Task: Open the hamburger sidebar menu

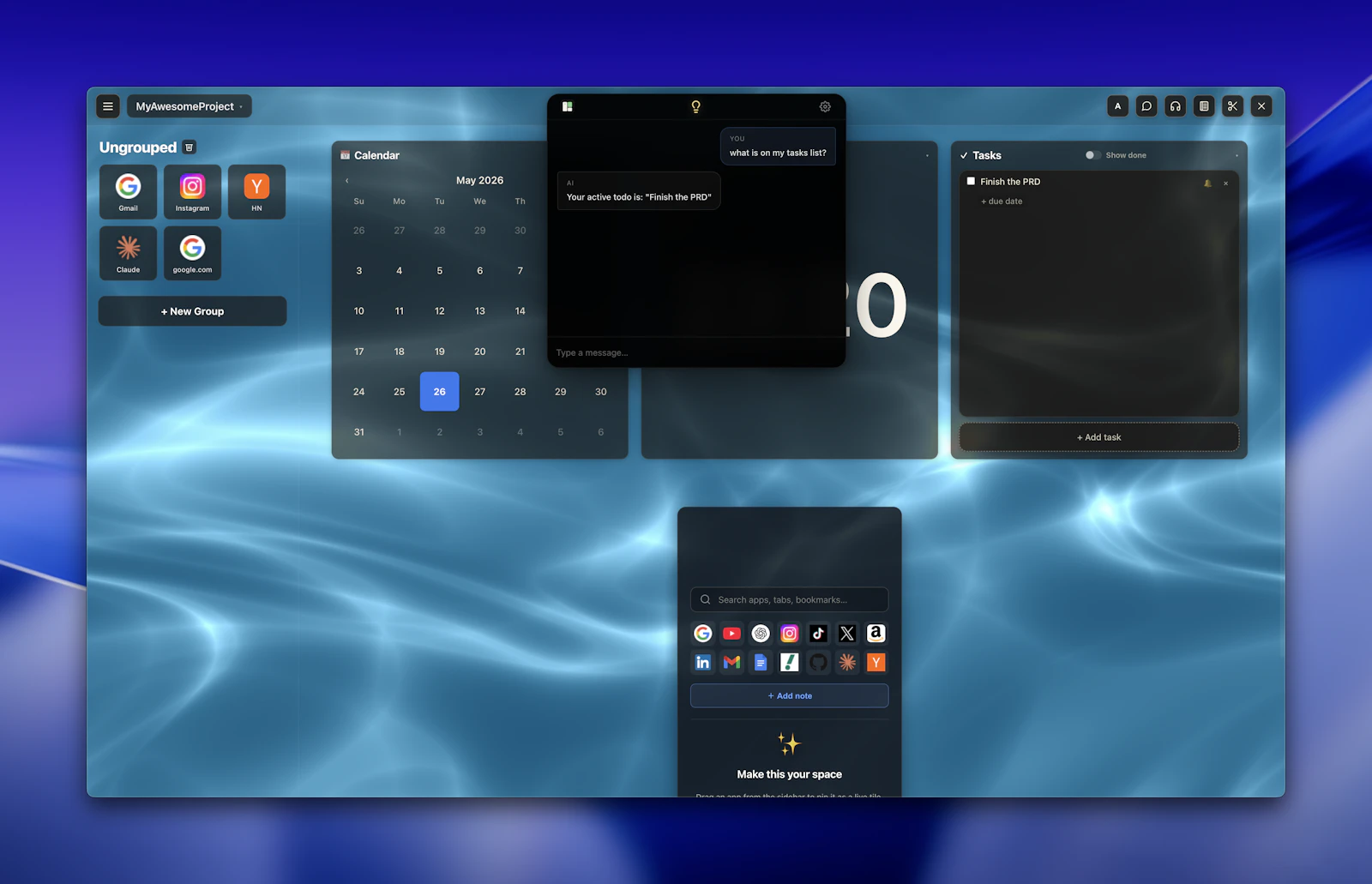Action: coord(108,106)
